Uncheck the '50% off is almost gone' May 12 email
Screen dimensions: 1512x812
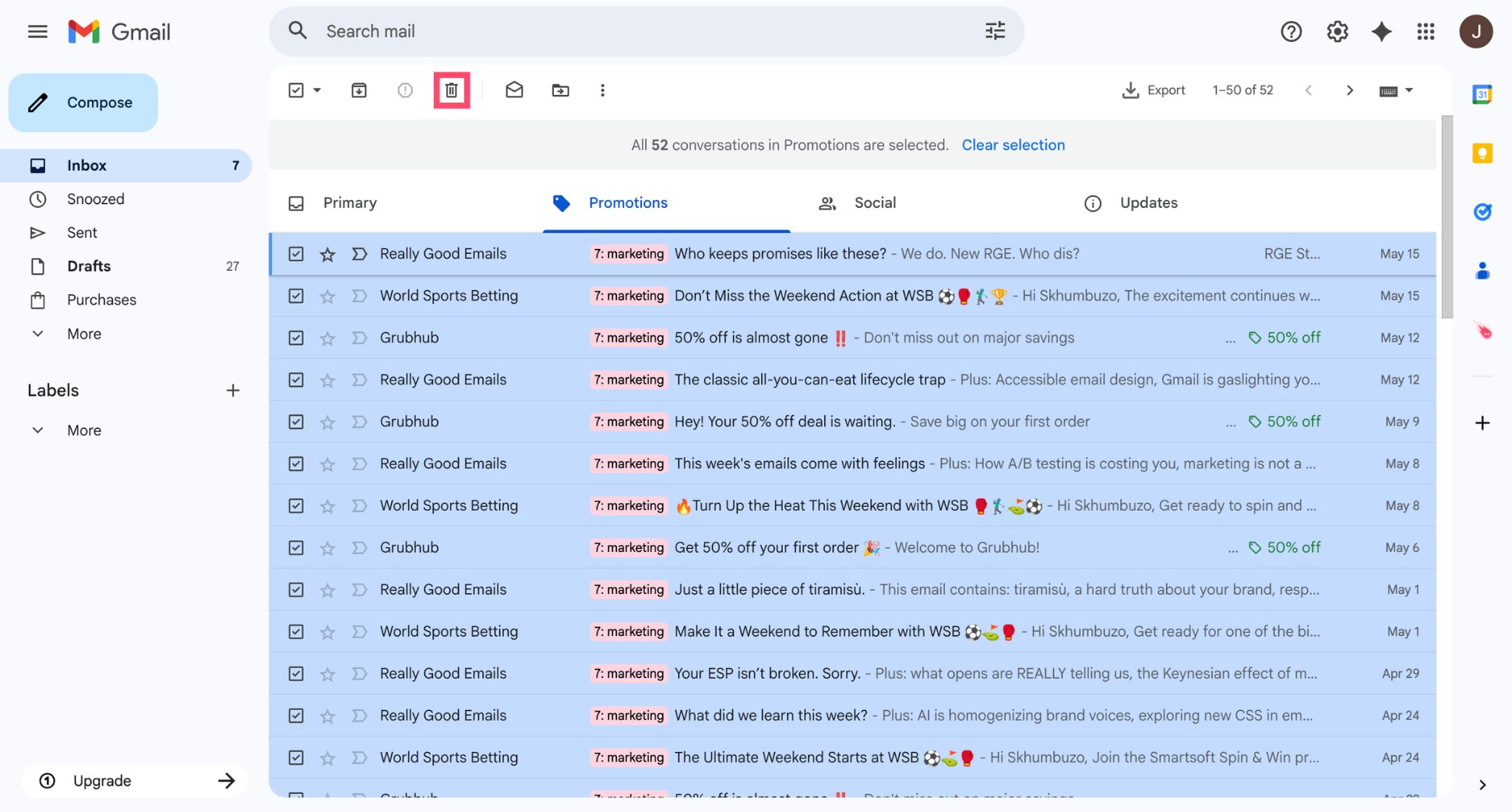[x=296, y=338]
